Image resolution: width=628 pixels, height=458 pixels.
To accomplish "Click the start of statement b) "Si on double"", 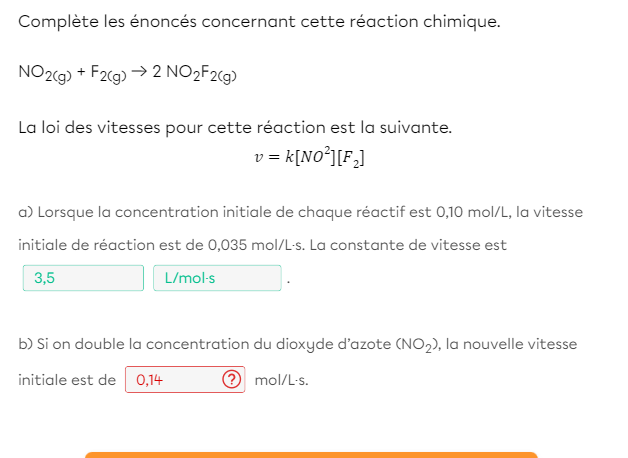I will coord(80,344).
